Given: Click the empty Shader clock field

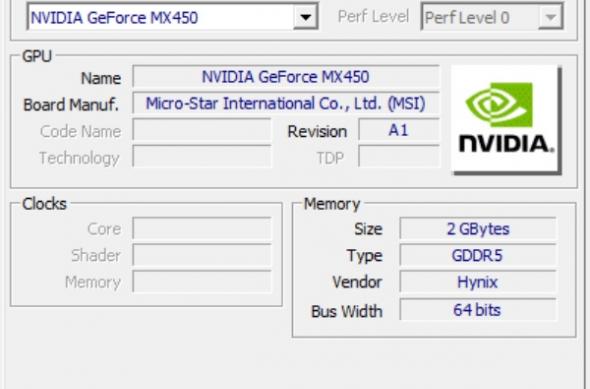Looking at the screenshot, I should tap(202, 255).
